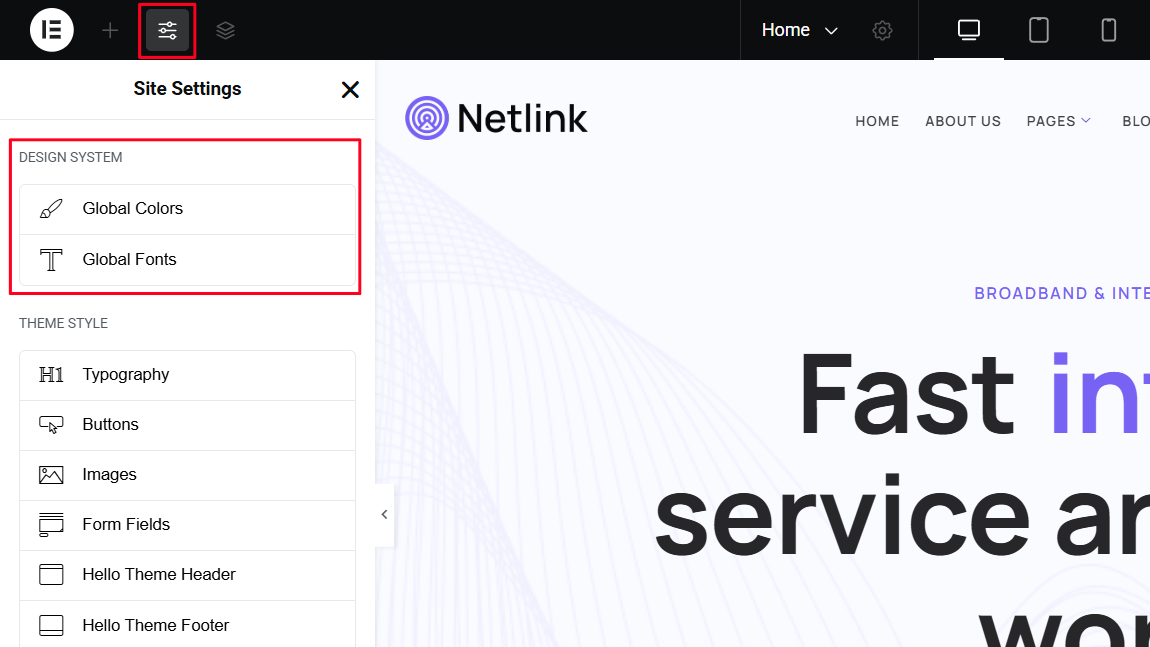Switch to desktop preview mode

[x=968, y=30]
